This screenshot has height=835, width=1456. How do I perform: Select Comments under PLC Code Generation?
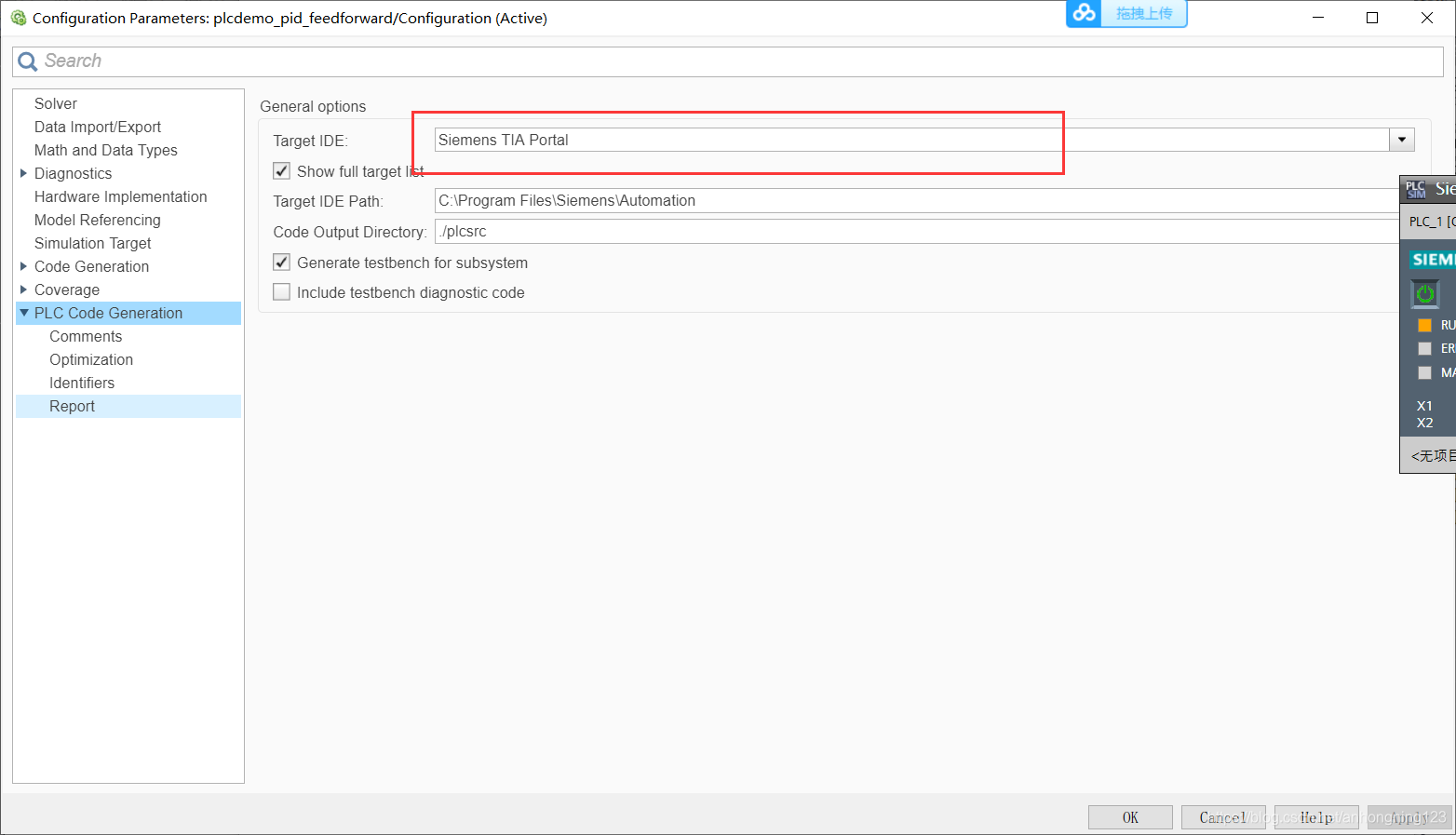[x=86, y=336]
